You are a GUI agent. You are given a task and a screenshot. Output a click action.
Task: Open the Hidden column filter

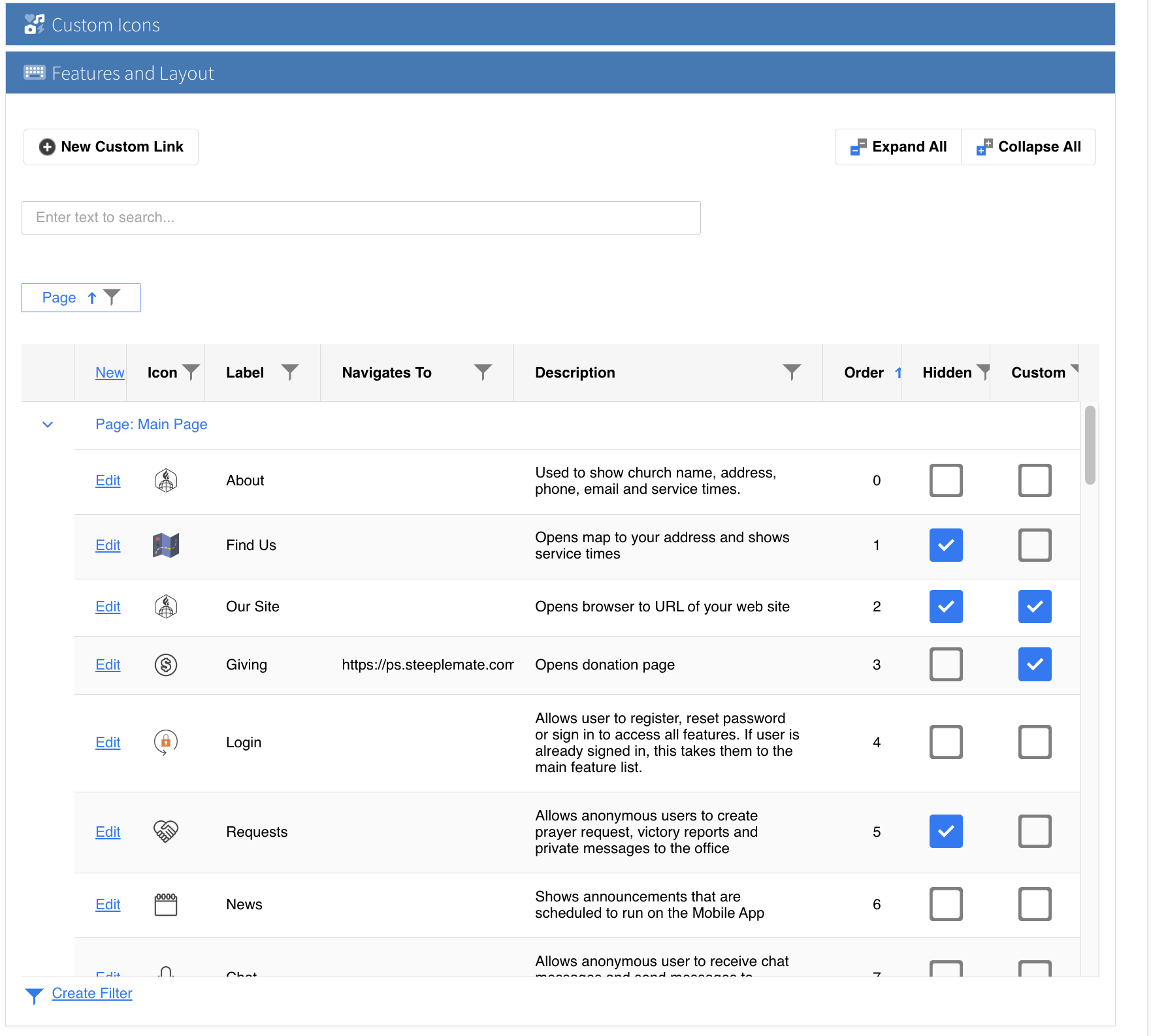983,372
